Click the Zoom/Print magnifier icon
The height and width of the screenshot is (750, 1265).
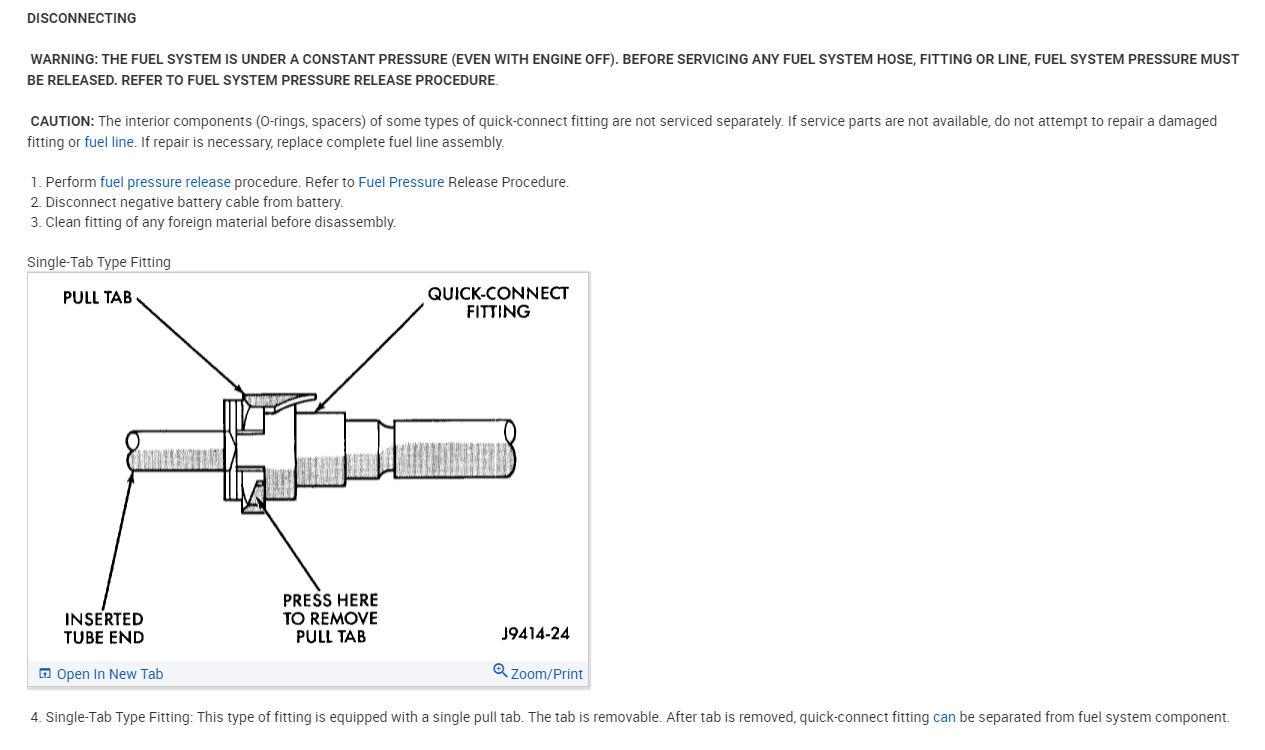point(500,670)
